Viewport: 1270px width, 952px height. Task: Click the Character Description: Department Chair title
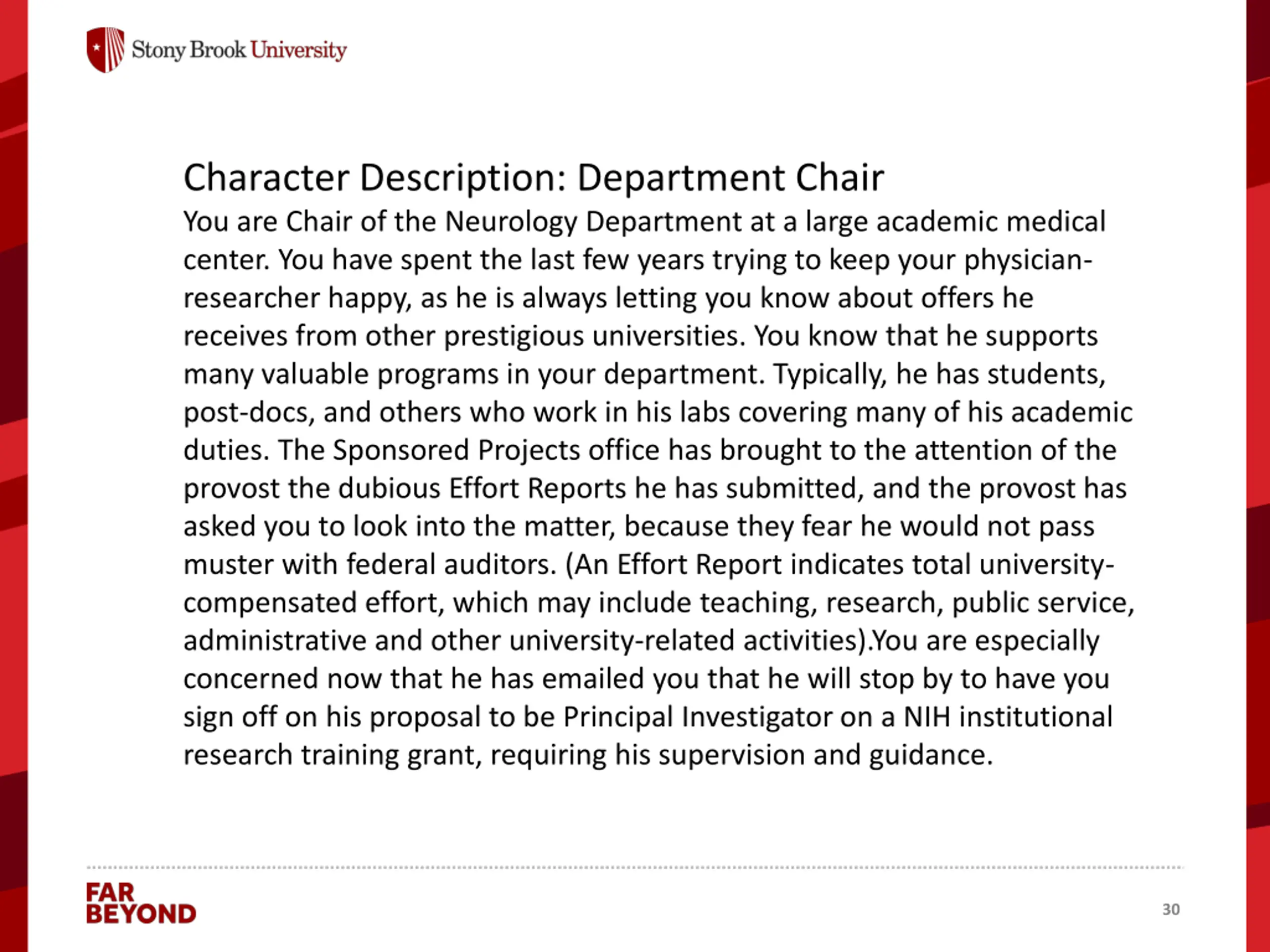tap(533, 178)
